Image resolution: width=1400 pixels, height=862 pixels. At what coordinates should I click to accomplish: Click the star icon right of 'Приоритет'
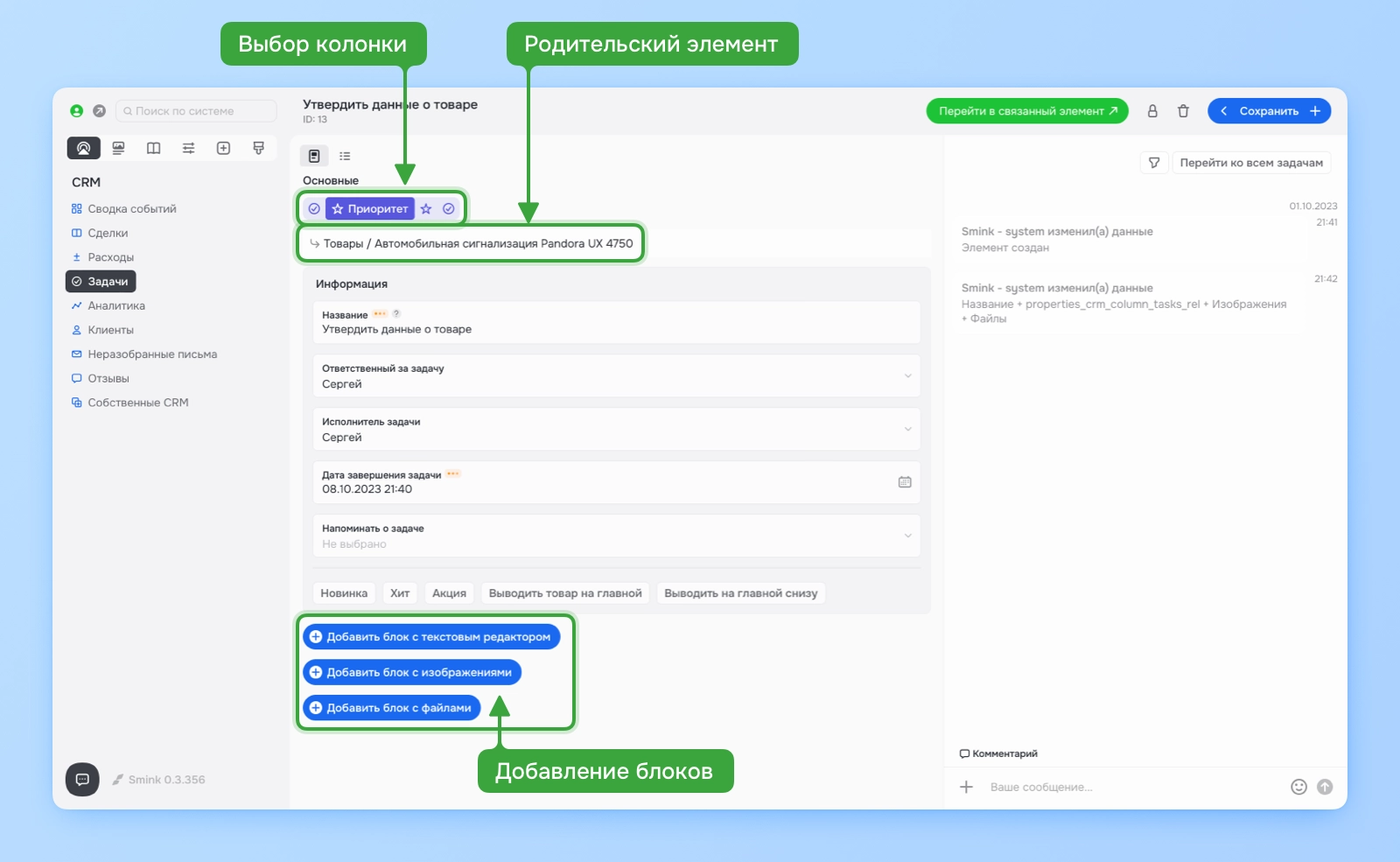click(x=426, y=209)
